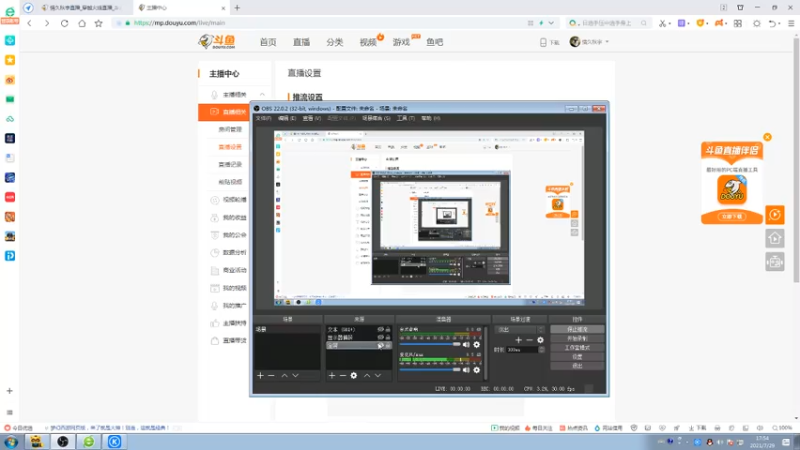Screen dimensions: 800x450
Task: Open user account dropdown in Douyu header
Action: [x=607, y=42]
